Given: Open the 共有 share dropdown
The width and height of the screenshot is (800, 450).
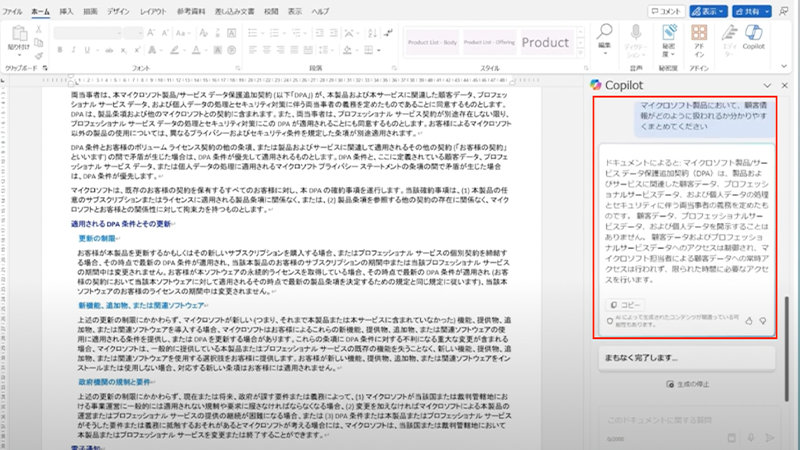Looking at the screenshot, I should (766, 10).
